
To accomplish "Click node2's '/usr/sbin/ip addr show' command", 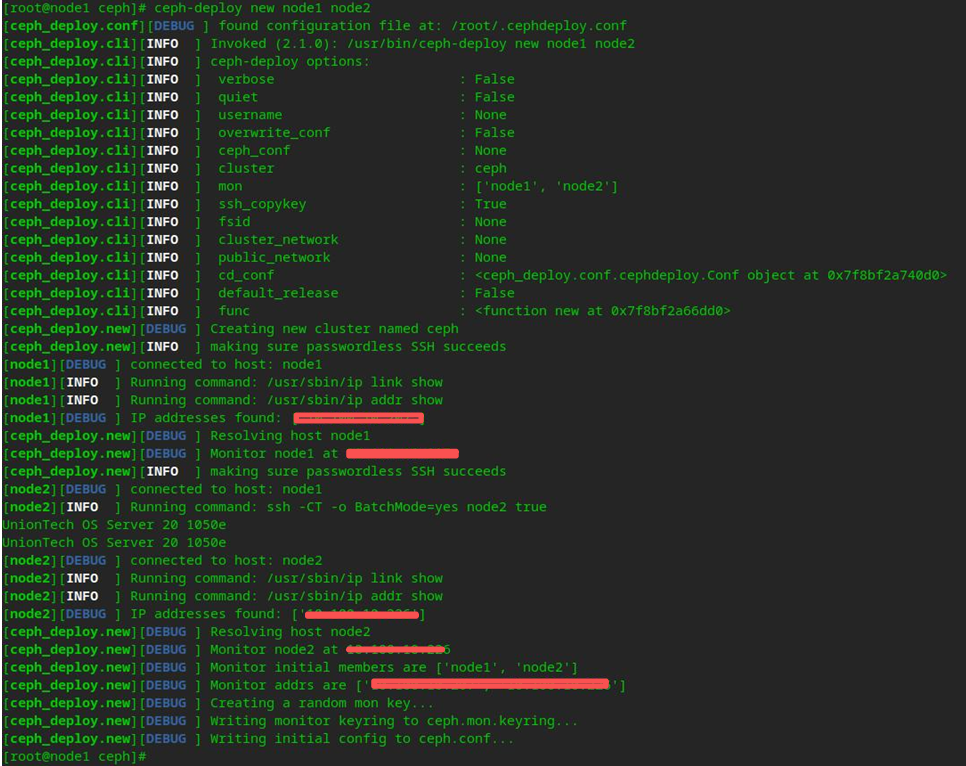I will 355,597.
